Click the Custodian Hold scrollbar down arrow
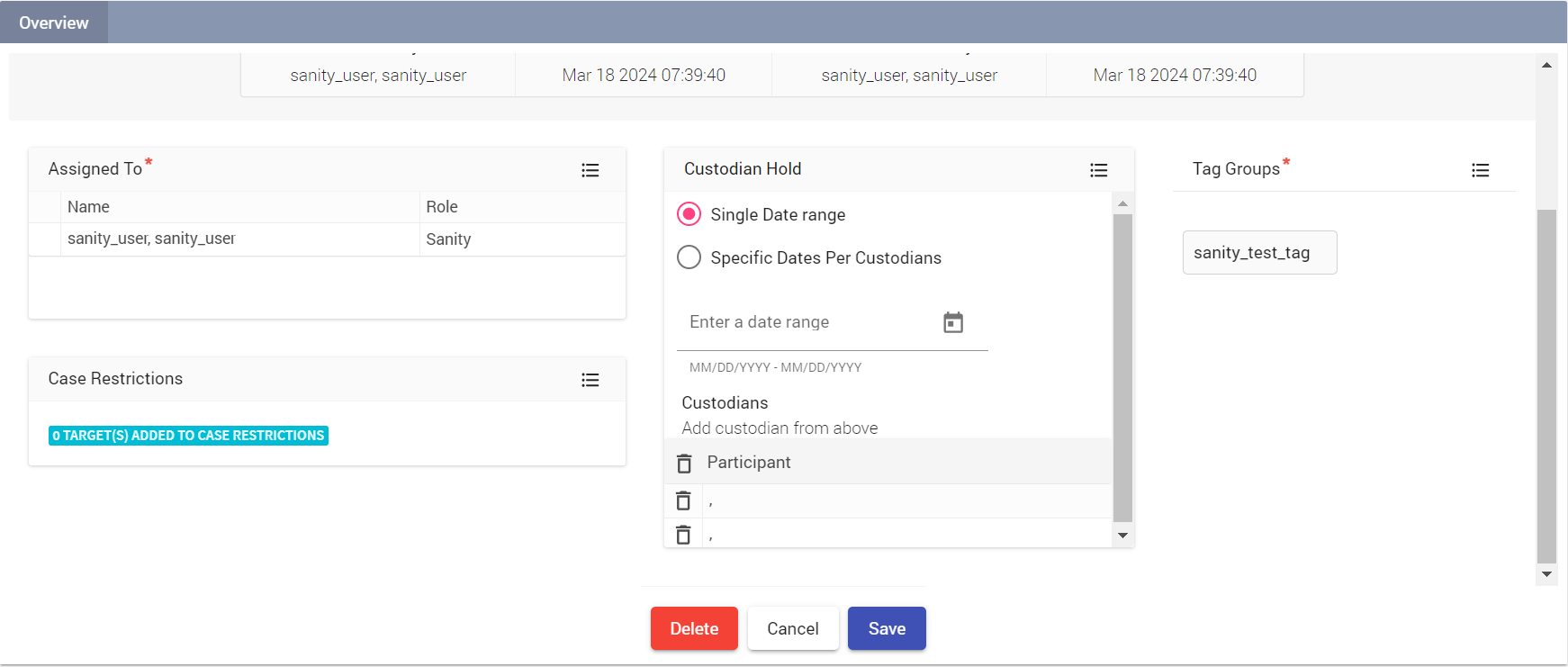Viewport: 1568px width, 667px height. tap(1122, 536)
